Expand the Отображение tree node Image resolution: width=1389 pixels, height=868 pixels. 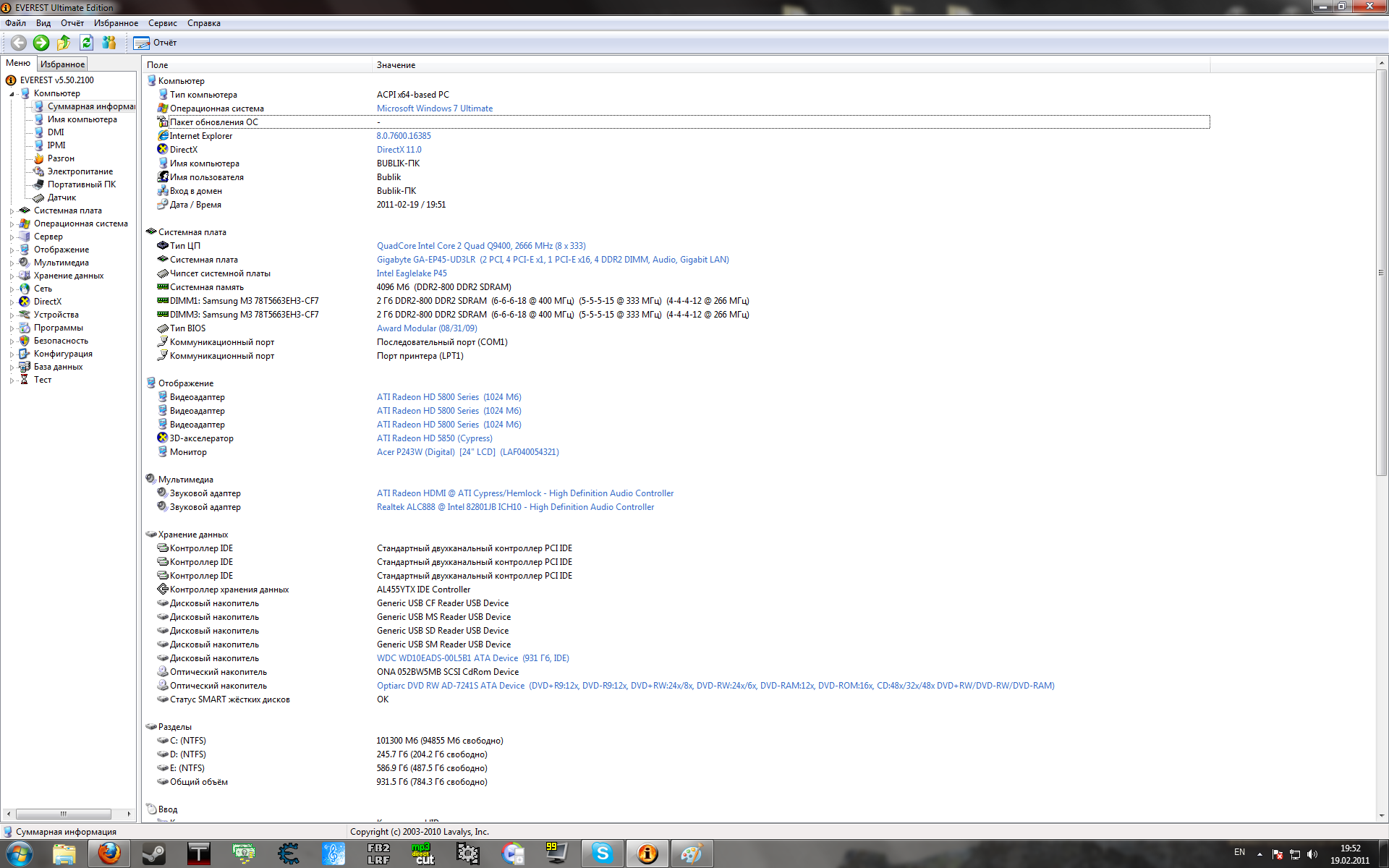pos(12,250)
